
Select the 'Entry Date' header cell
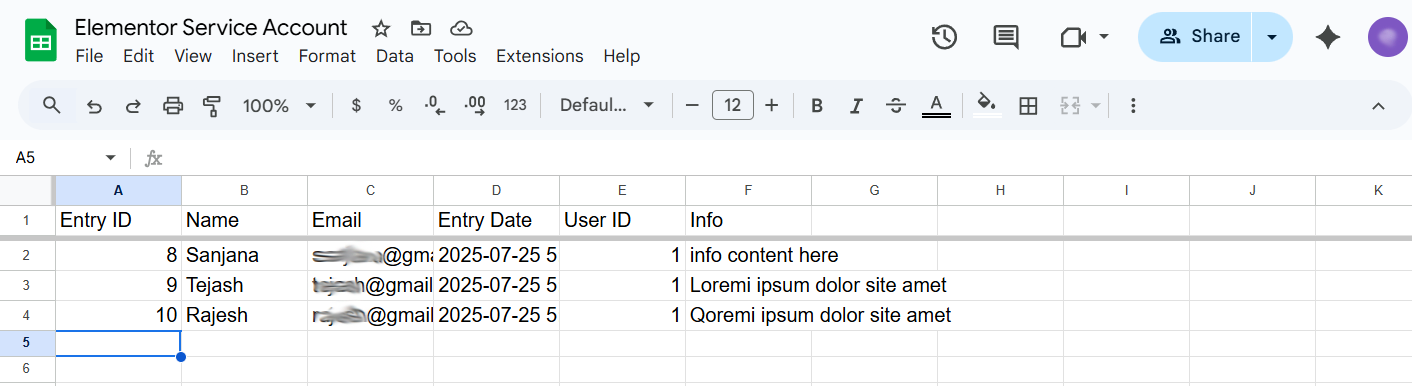pos(497,220)
